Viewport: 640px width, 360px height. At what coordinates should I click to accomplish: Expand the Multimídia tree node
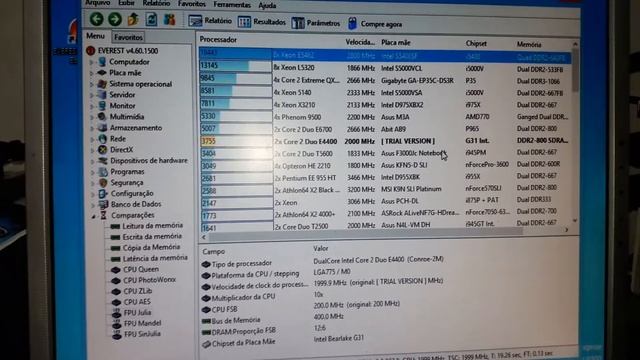(x=92, y=117)
